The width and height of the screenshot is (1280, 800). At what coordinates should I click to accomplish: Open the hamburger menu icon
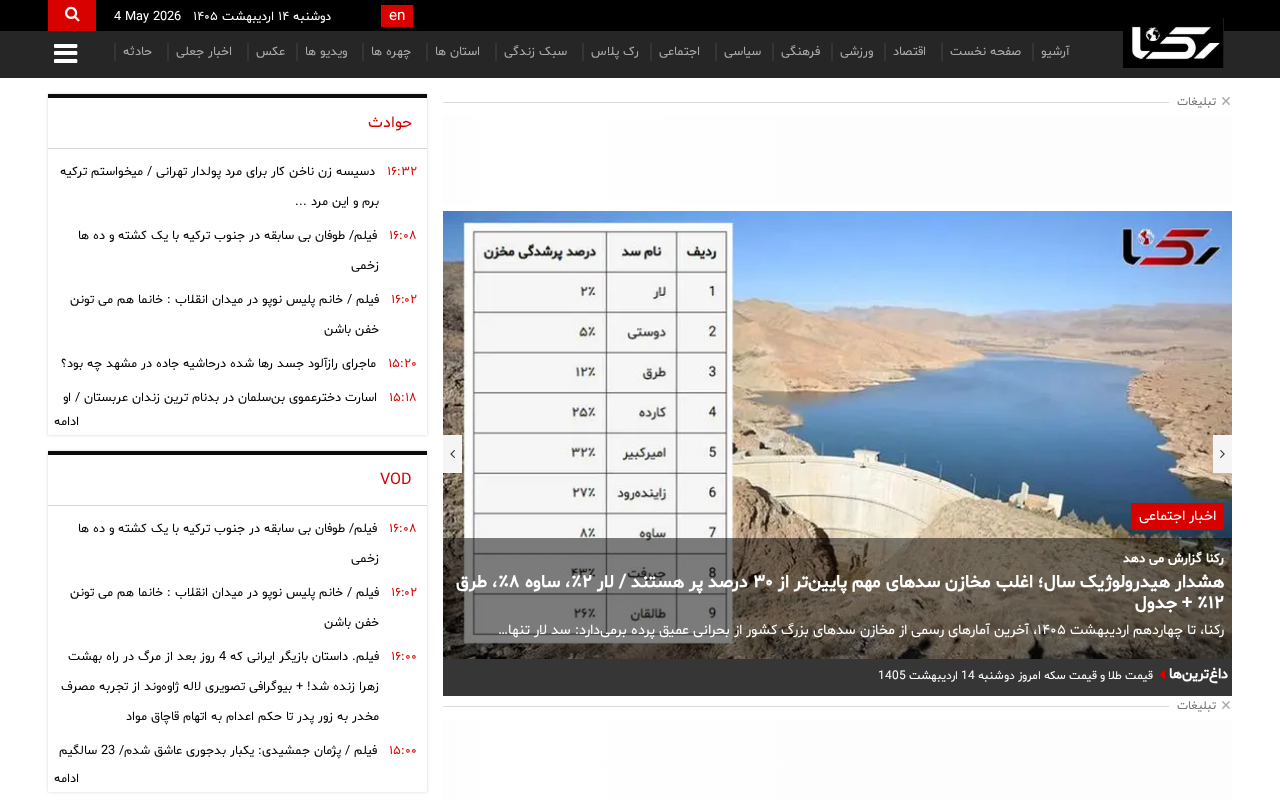pos(66,54)
